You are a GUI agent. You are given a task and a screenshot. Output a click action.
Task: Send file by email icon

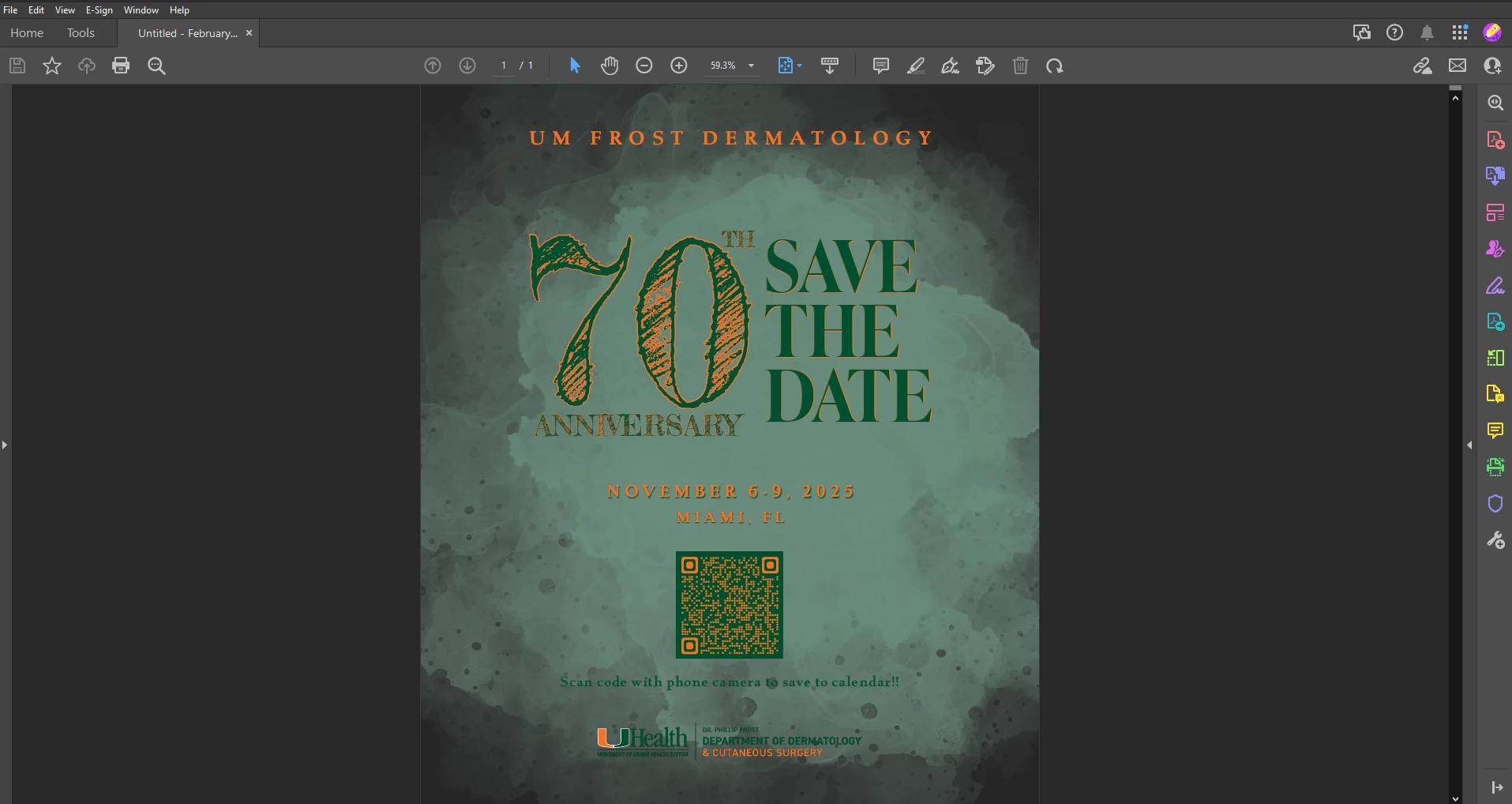(x=1458, y=66)
